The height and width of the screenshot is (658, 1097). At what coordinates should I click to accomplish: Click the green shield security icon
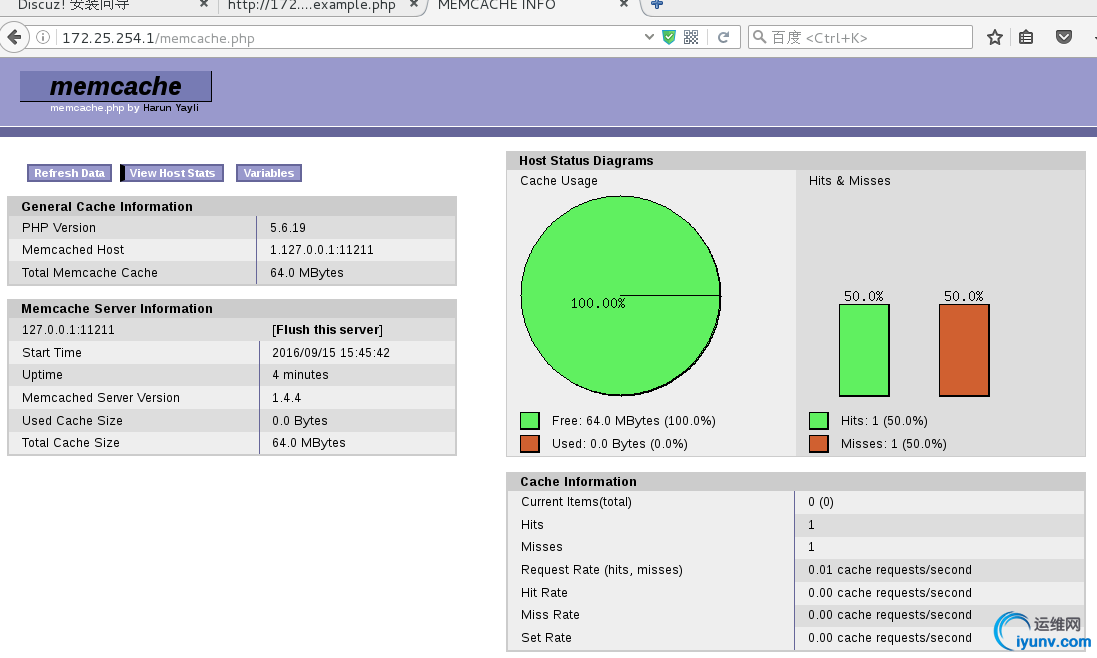click(x=669, y=38)
